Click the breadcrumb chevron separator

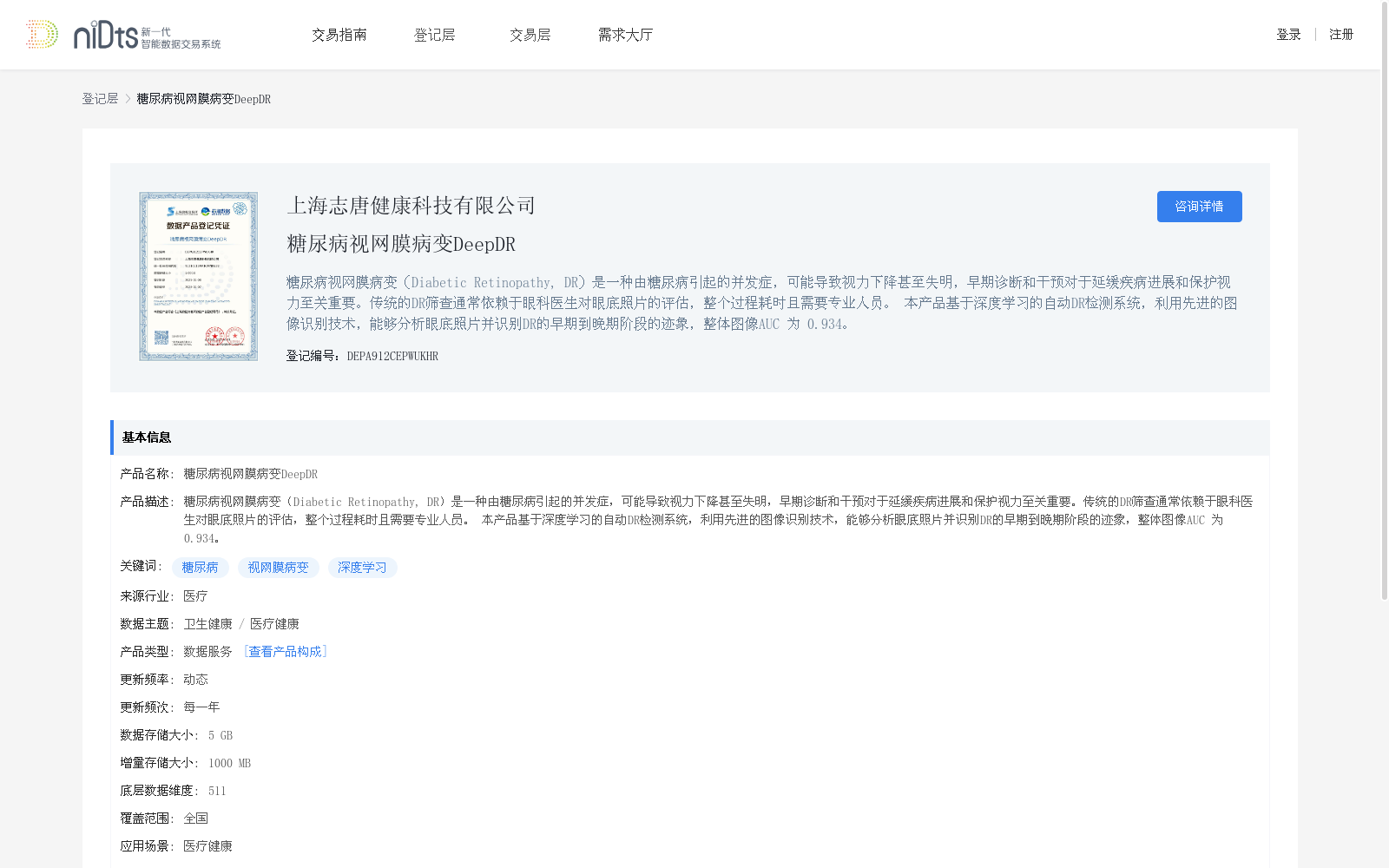tap(128, 99)
